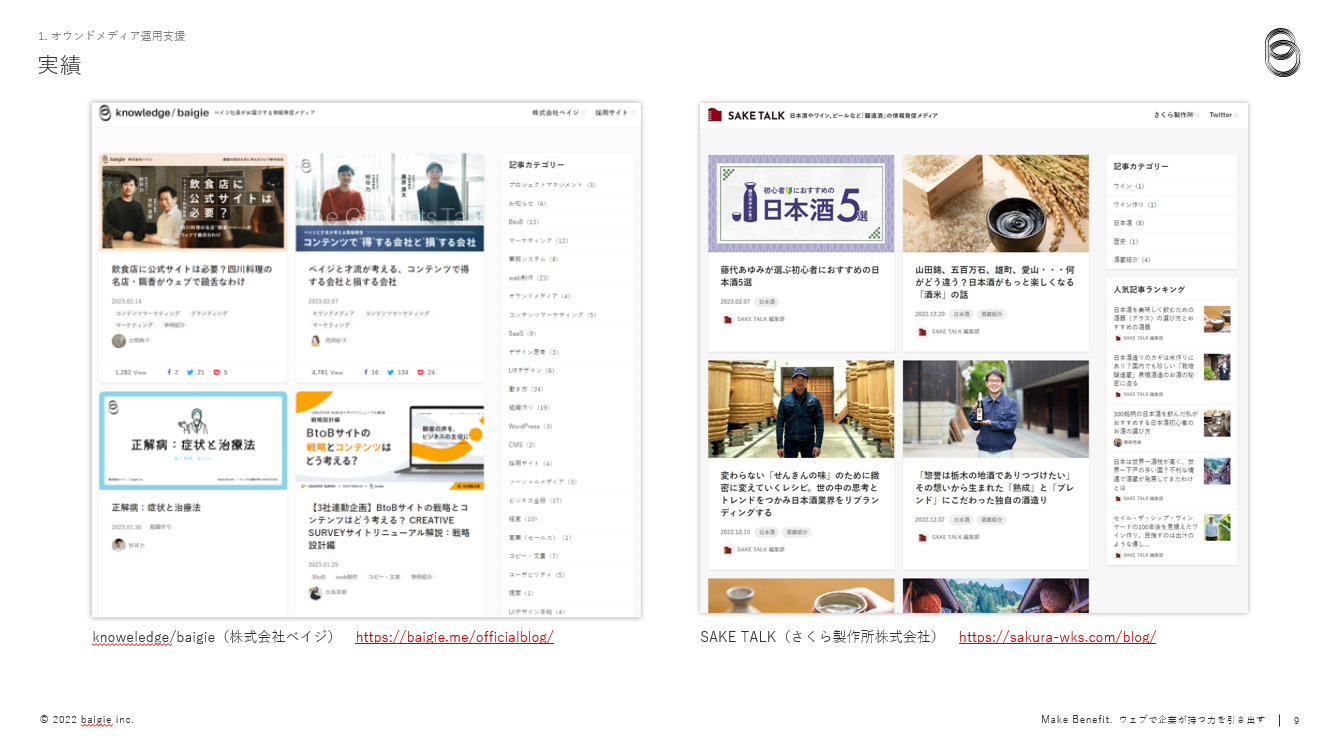1341x751 pixels.
Task: Click SAKE TALK 編集部 icon under せんきんの味 article
Action: pyautogui.click(x=727, y=550)
